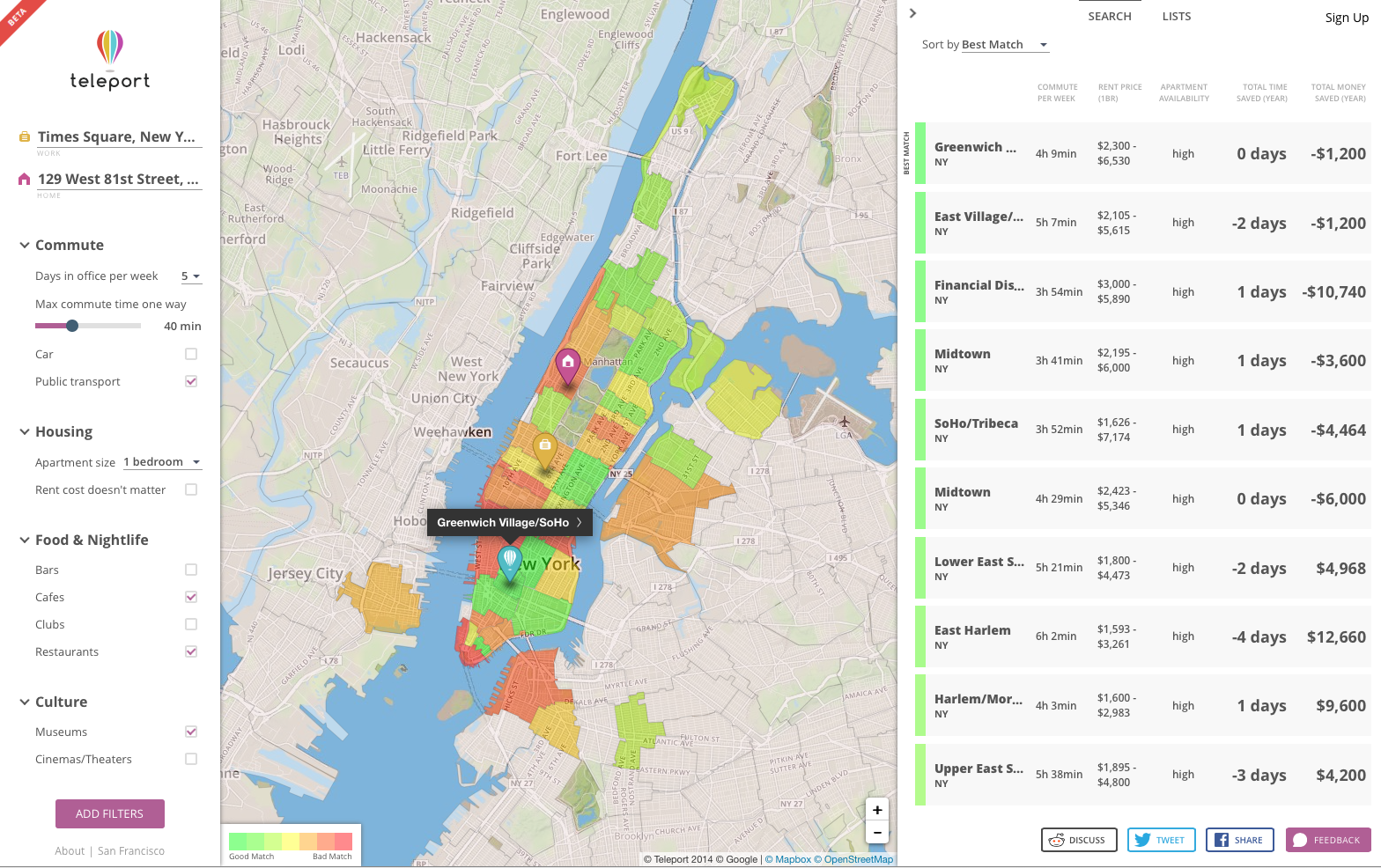
Task: Click the FEEDBACK button
Action: [x=1328, y=840]
